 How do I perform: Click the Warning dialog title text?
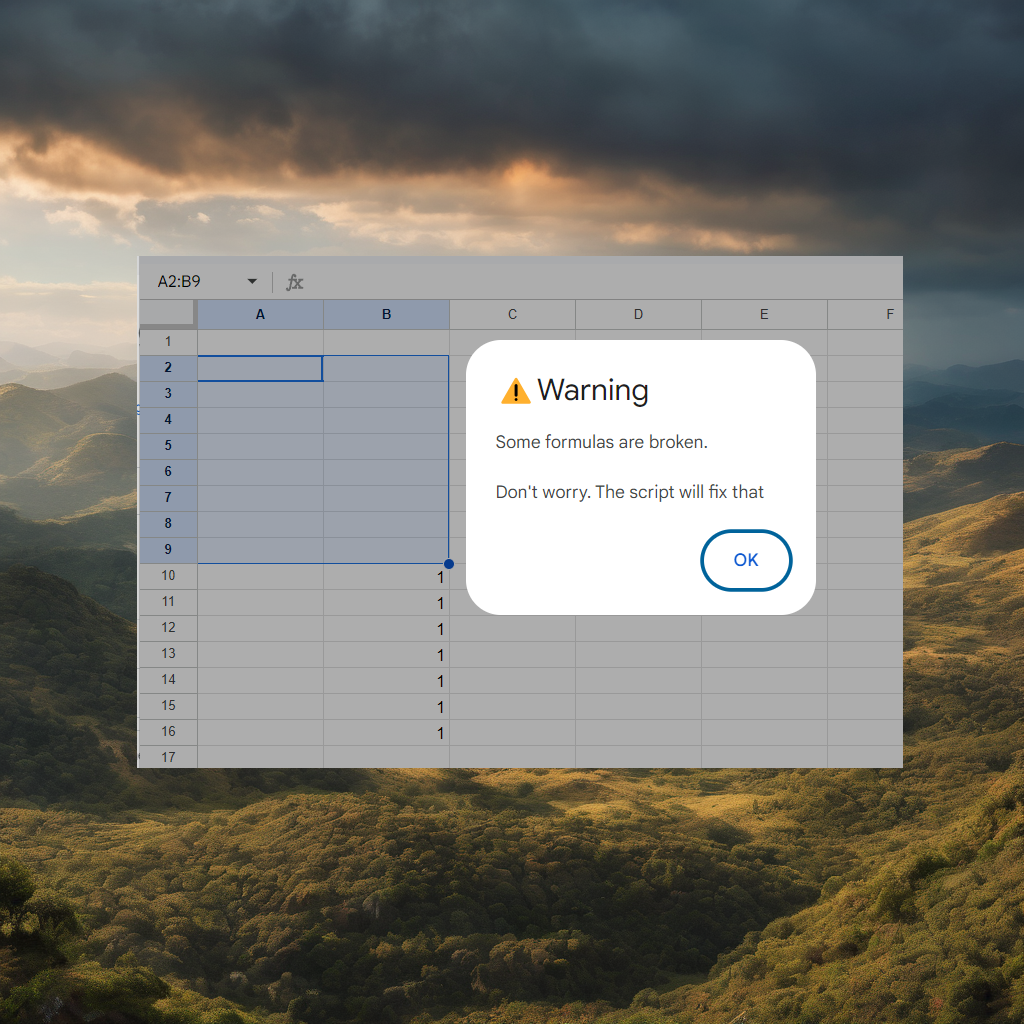pyautogui.click(x=592, y=391)
